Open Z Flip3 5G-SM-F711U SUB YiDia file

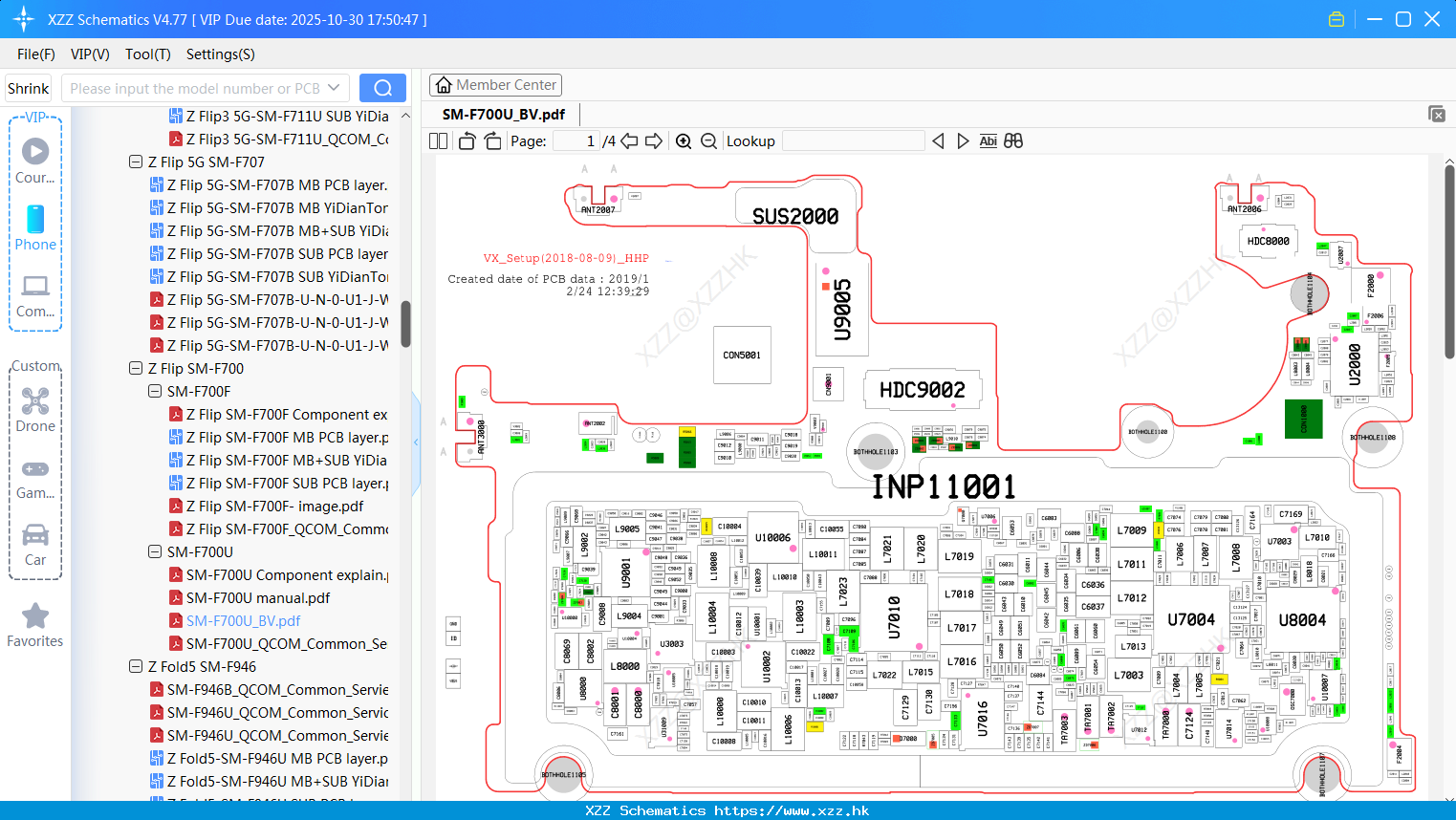(x=278, y=116)
